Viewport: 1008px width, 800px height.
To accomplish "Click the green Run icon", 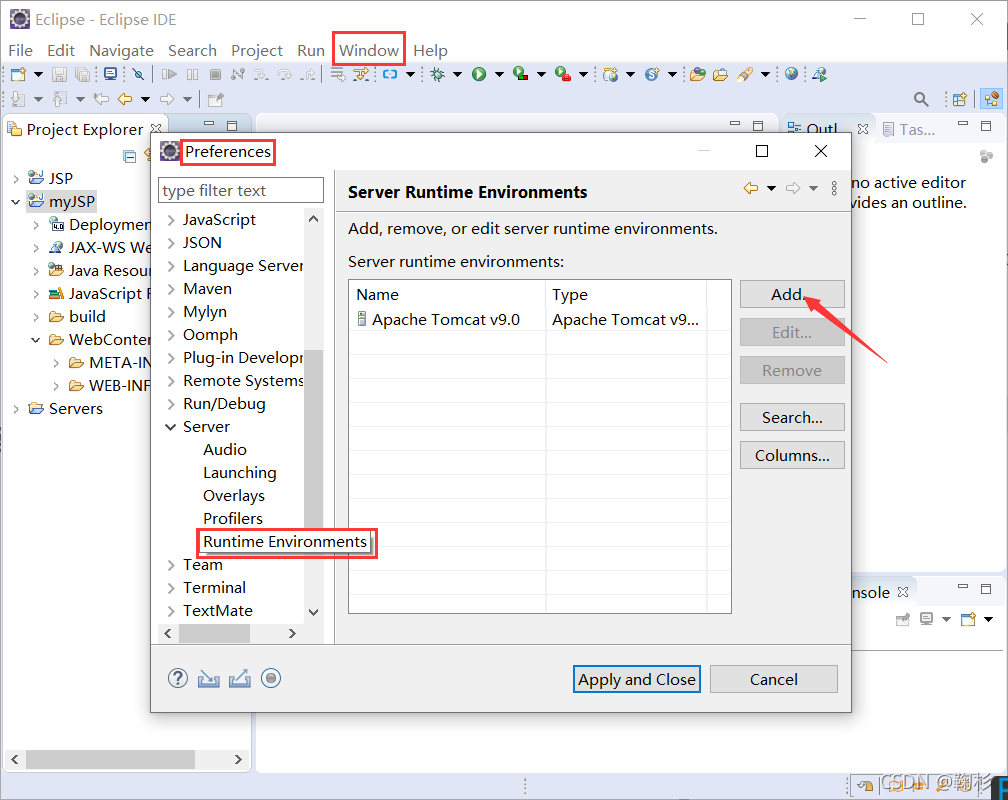I will point(479,75).
